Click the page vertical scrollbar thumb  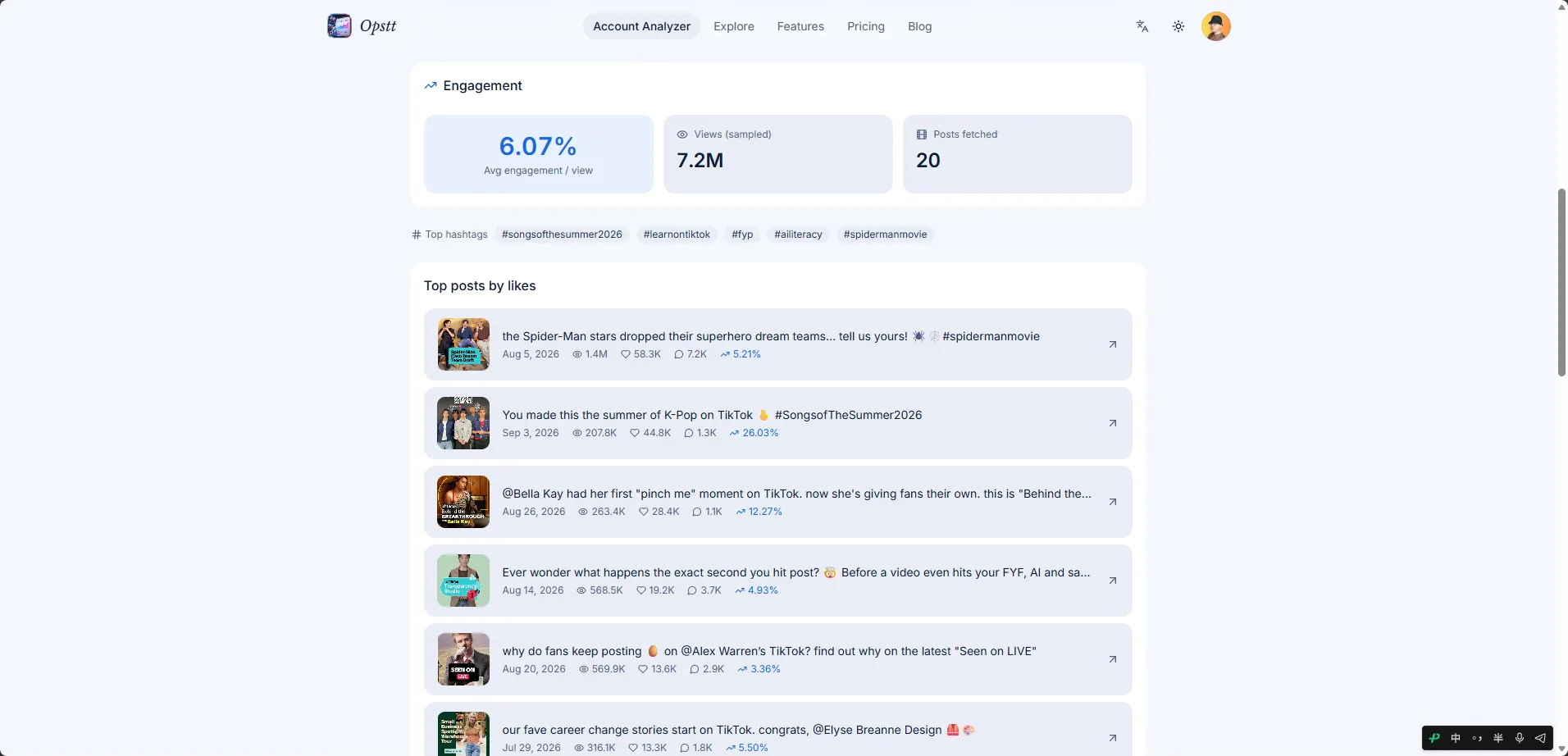pyautogui.click(x=1562, y=282)
